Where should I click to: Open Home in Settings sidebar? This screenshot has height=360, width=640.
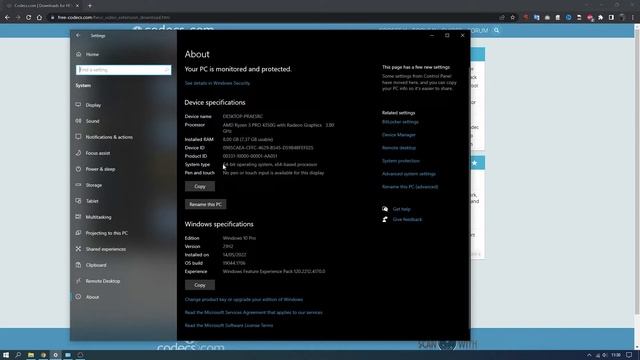click(92, 54)
